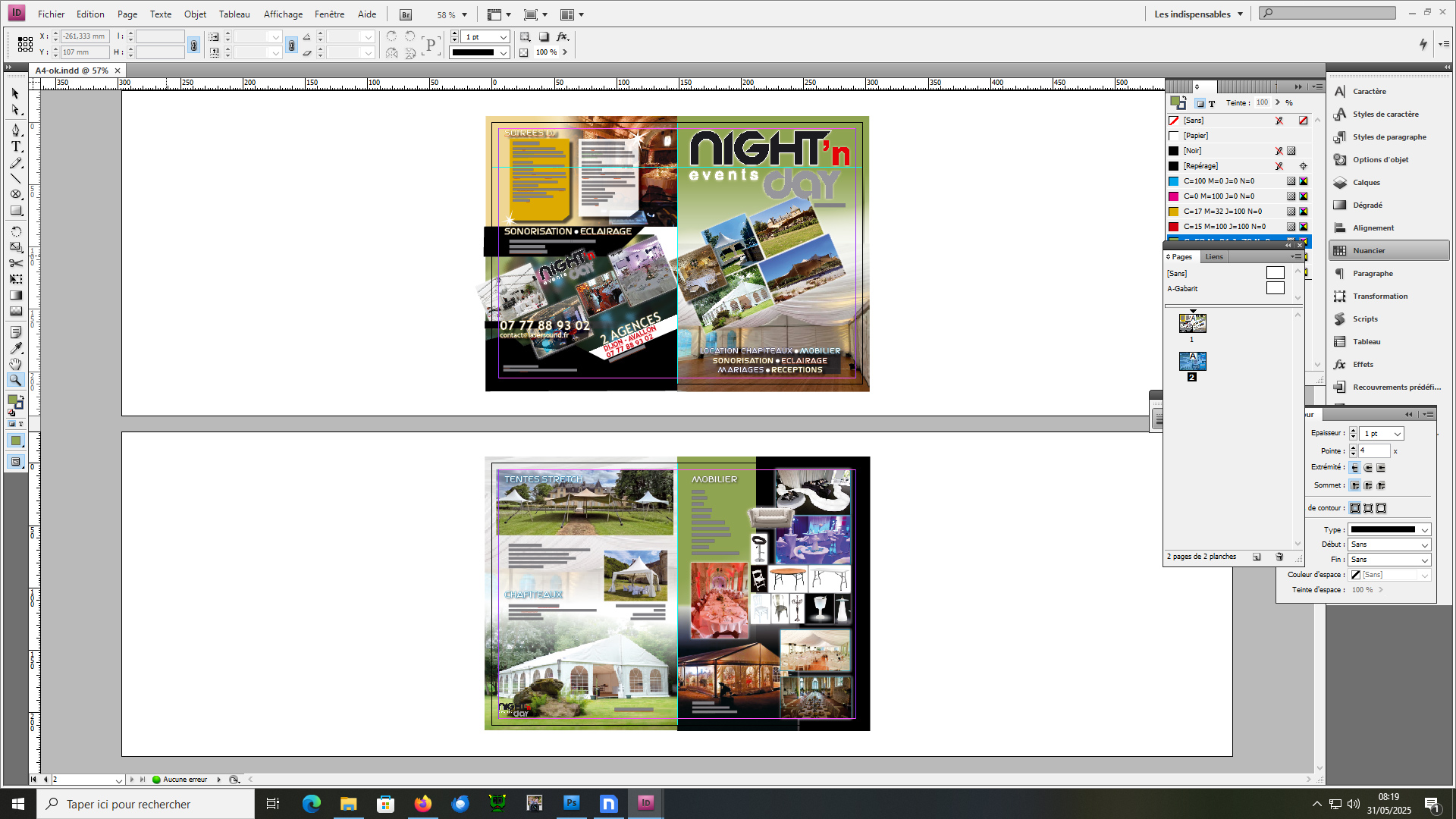Delete selected page with trash icon

click(1279, 557)
